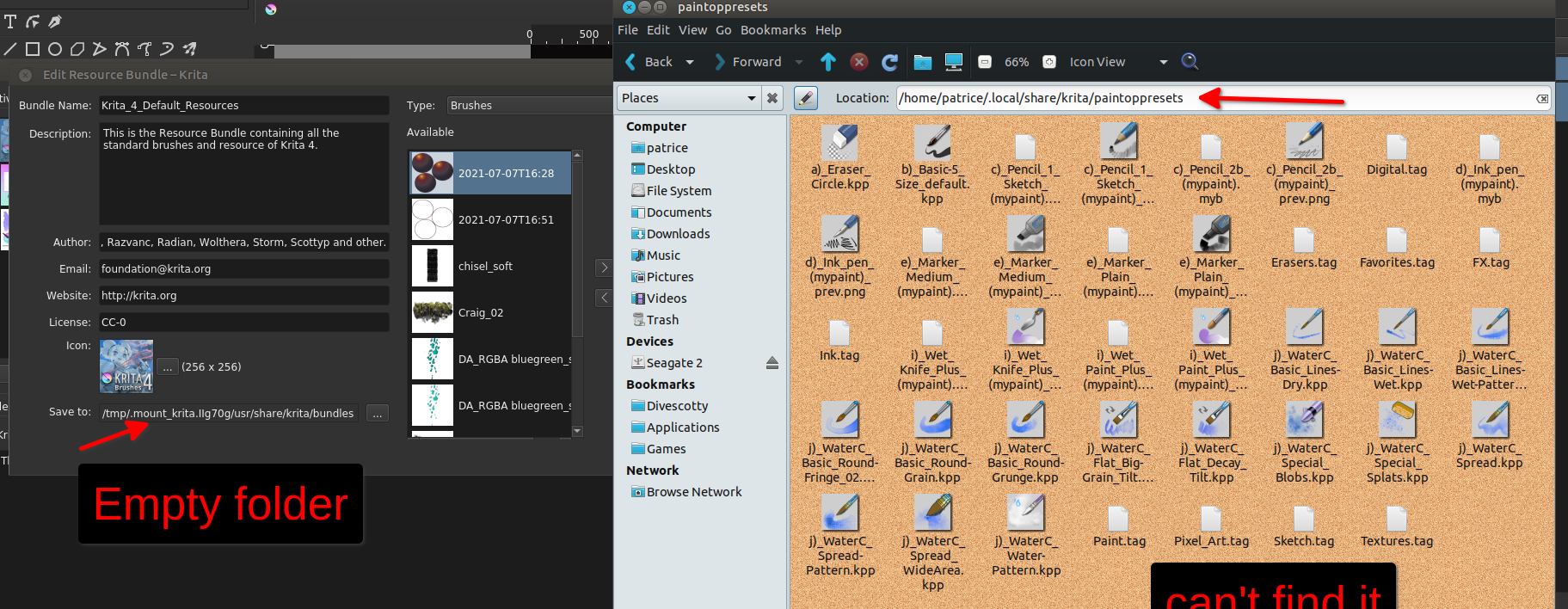Go up to the parent folder
Viewport: 1568px width, 609px height.
click(x=828, y=62)
